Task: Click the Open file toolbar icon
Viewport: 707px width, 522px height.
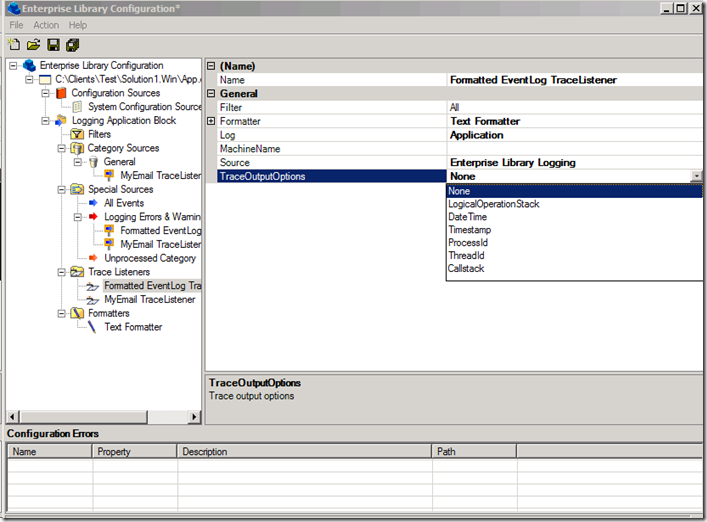Action: [33, 45]
